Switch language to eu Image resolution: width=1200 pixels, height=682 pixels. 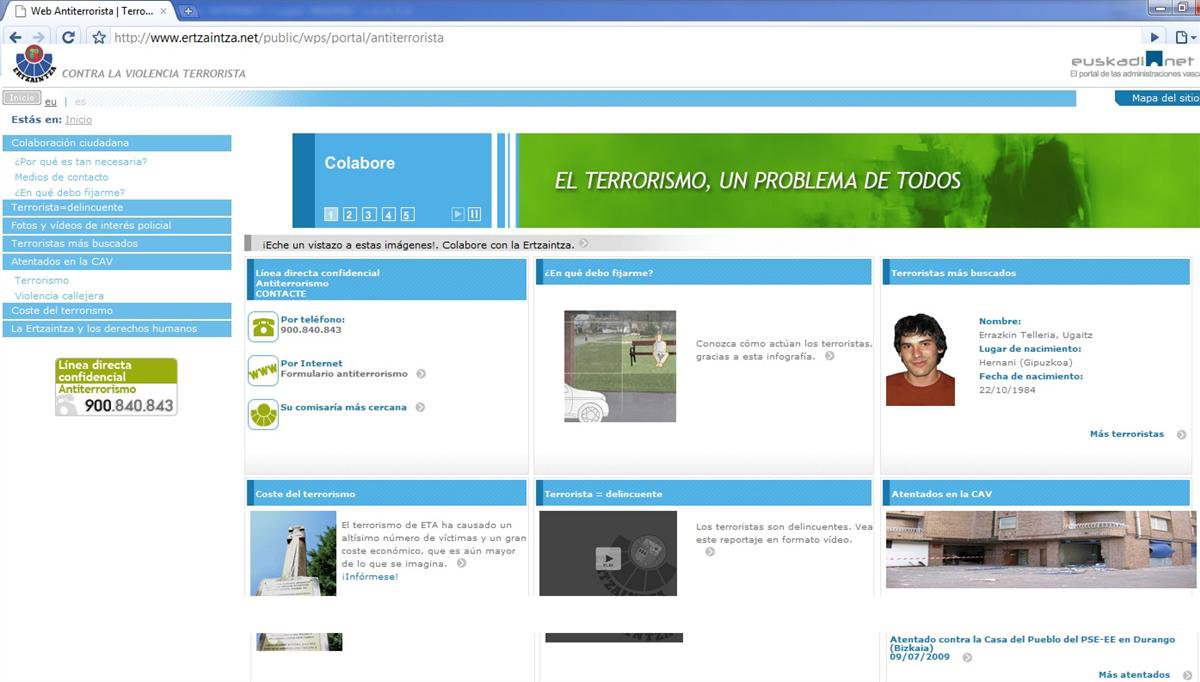pyautogui.click(x=50, y=102)
